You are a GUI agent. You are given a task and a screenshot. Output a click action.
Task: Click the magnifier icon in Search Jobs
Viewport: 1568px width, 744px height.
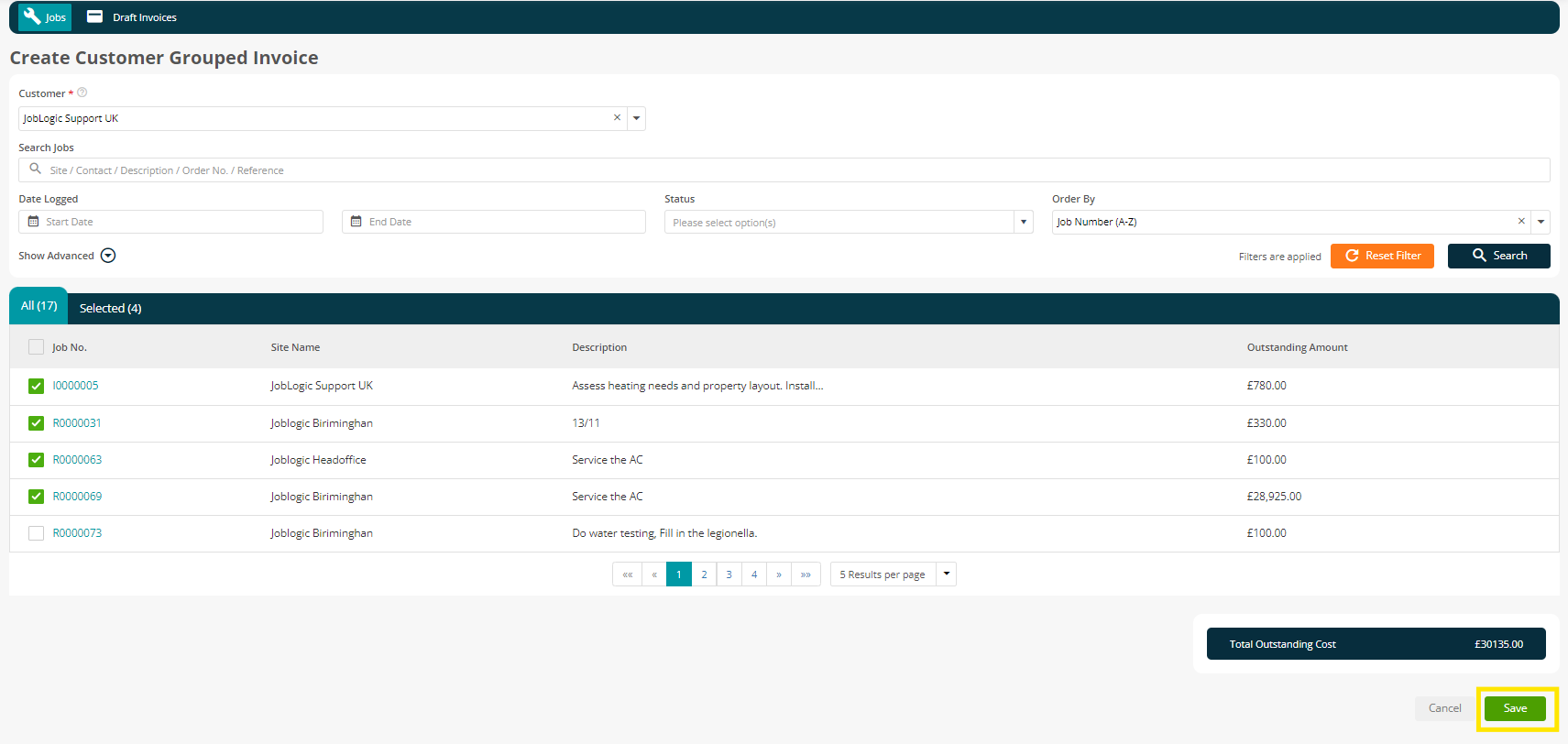36,170
